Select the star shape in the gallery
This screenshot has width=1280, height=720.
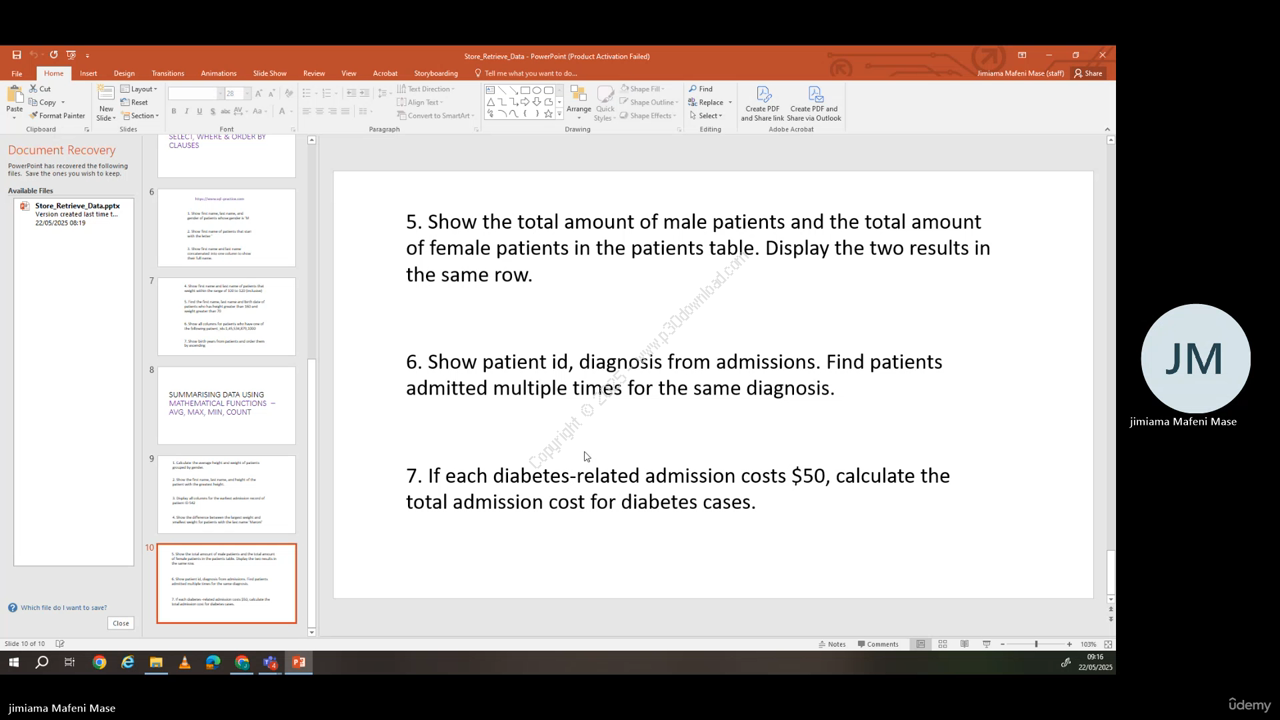(548, 113)
